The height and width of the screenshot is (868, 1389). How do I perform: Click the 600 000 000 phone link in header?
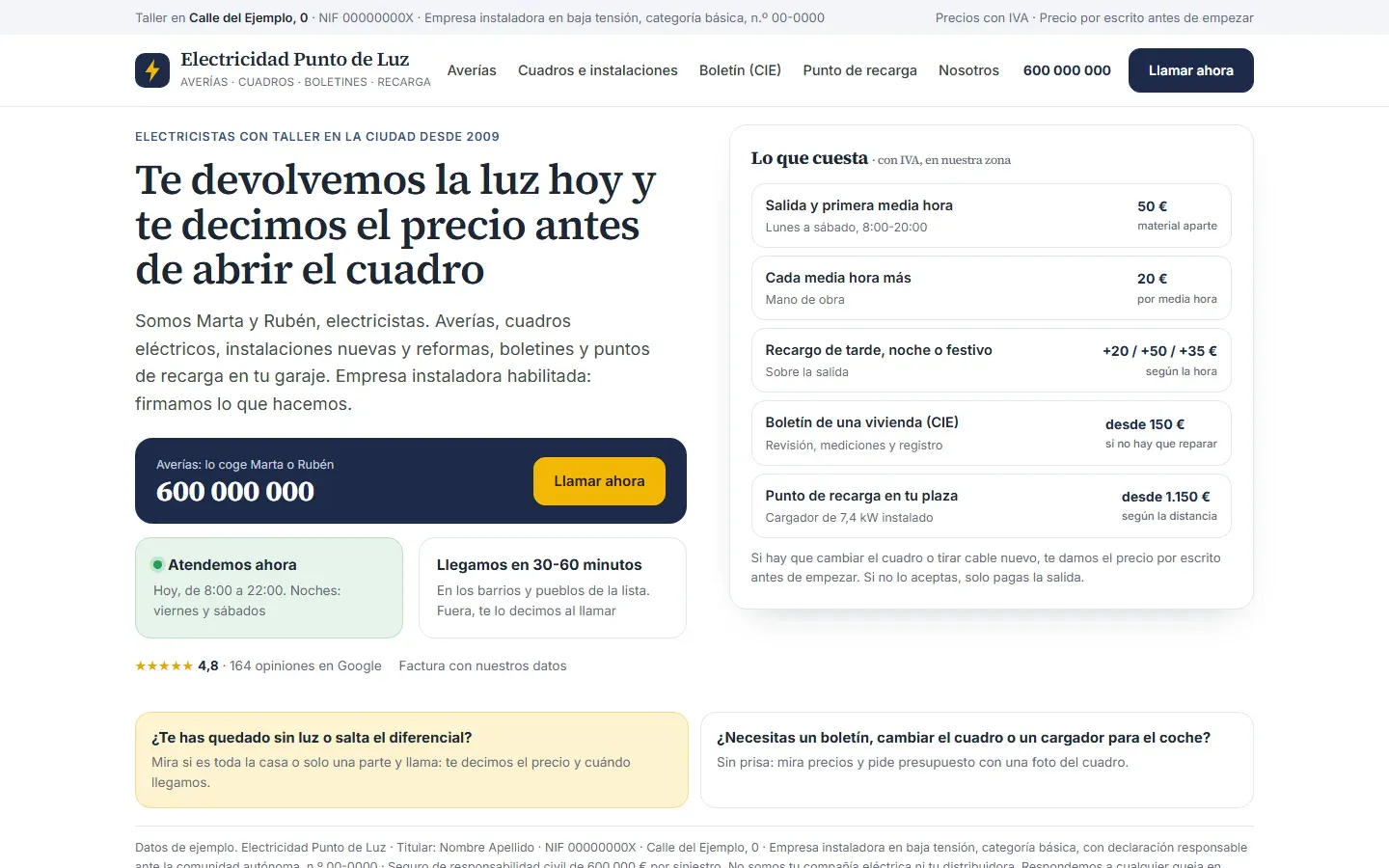(x=1067, y=70)
